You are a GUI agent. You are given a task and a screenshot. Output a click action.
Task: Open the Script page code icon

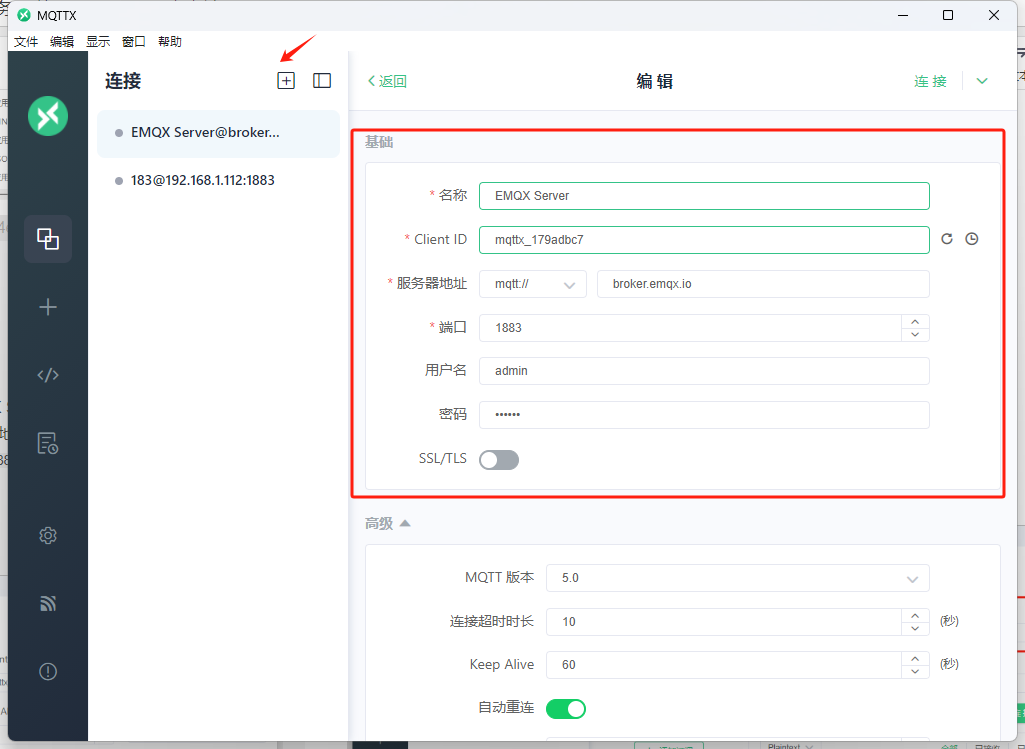click(x=48, y=375)
